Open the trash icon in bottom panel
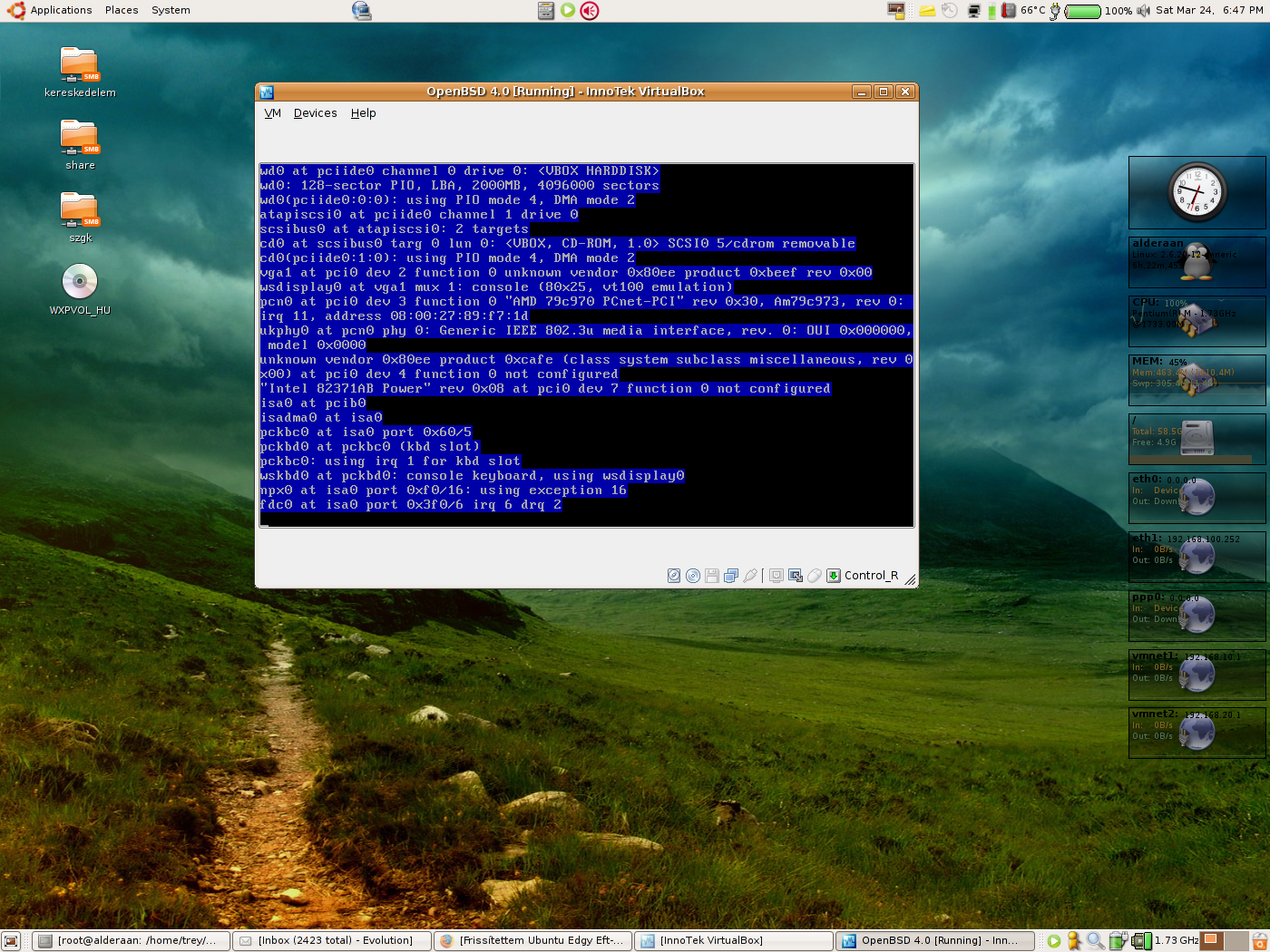The height and width of the screenshot is (952, 1270). pyautogui.click(x=1260, y=941)
